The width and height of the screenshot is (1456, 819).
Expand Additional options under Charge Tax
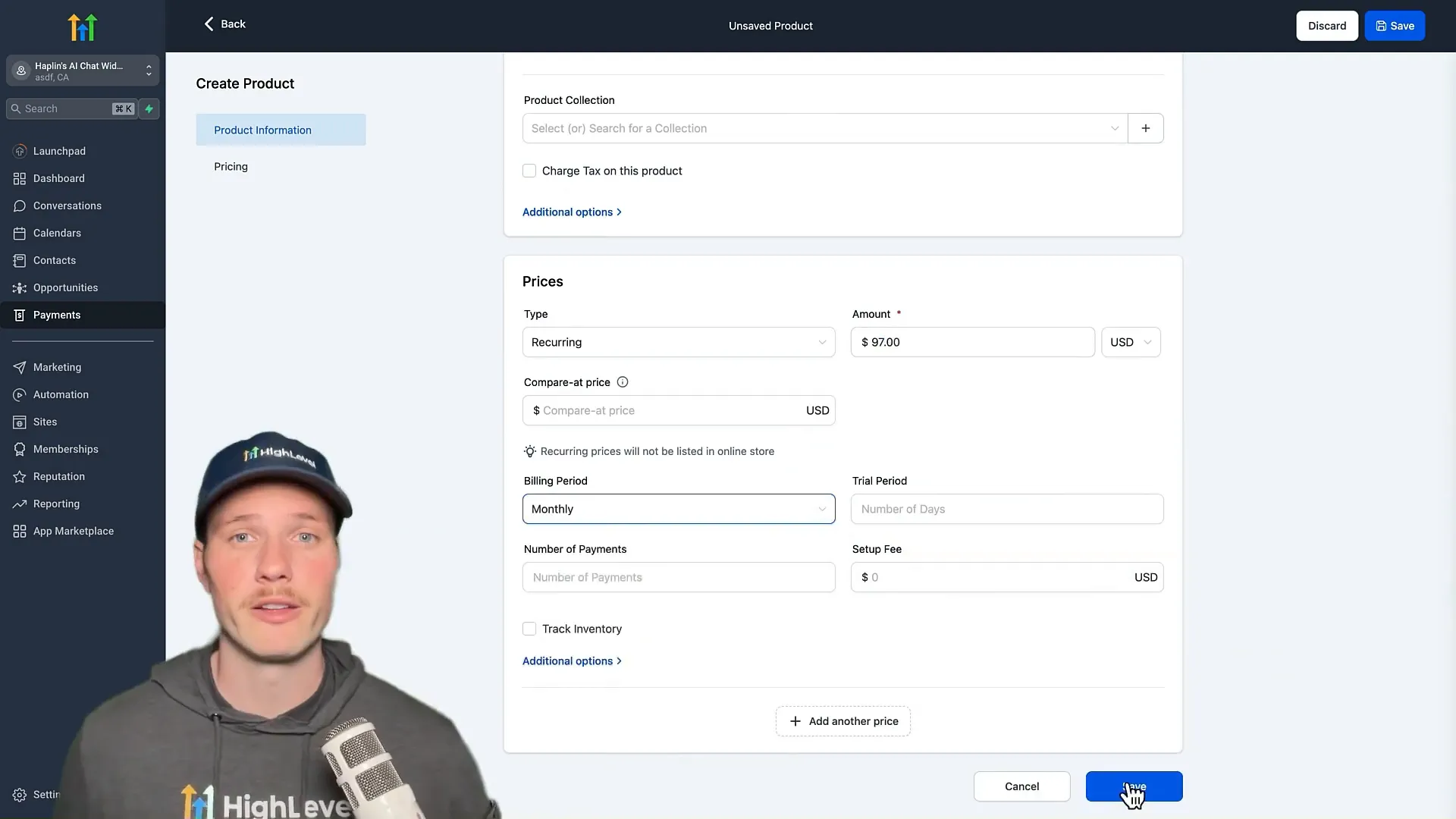point(572,212)
